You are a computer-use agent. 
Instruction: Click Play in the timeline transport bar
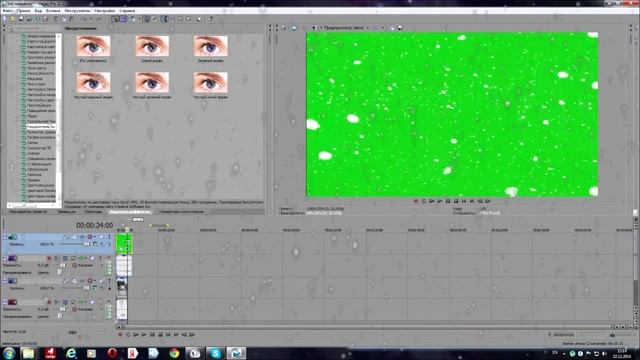[144, 335]
